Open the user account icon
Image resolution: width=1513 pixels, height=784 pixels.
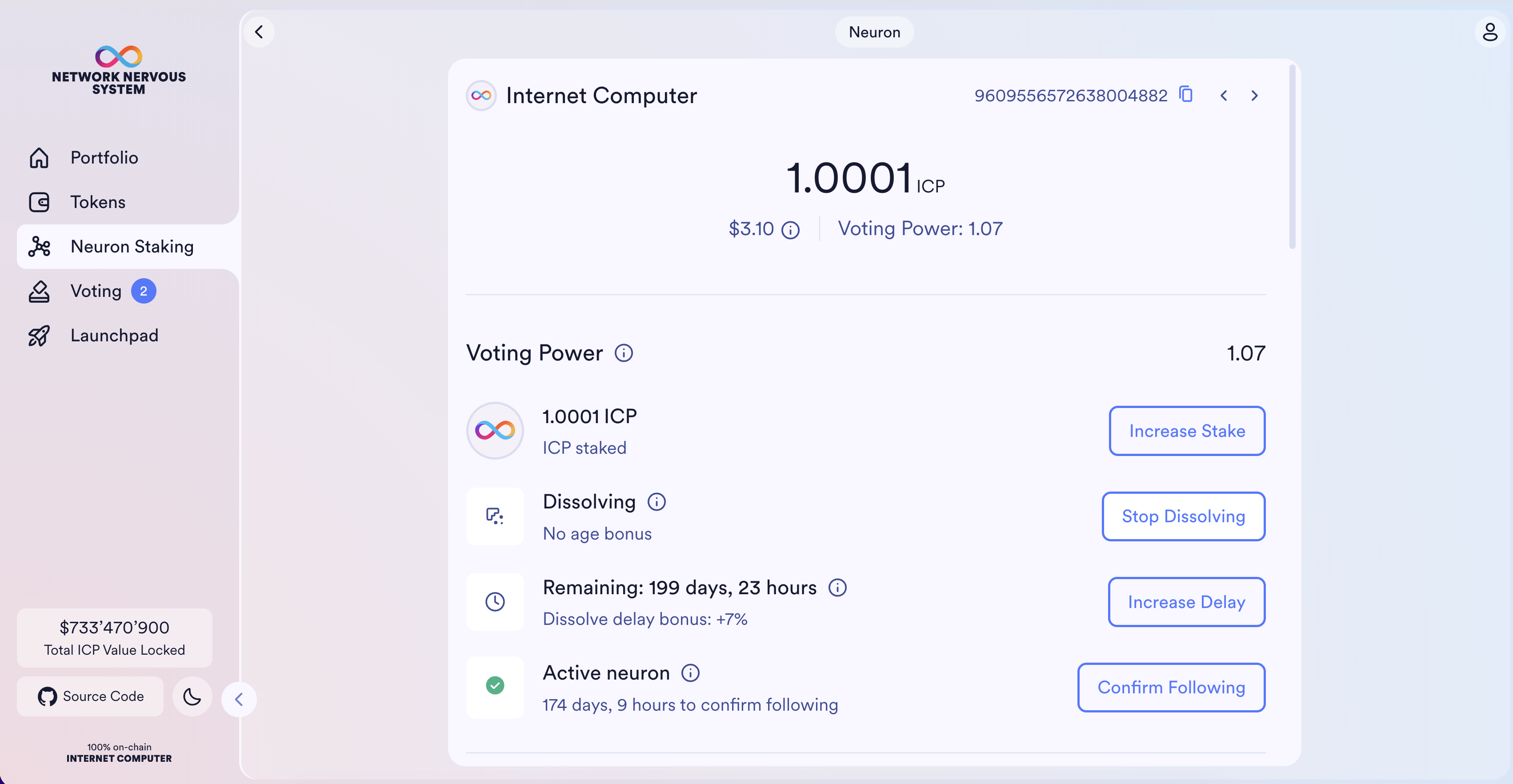coord(1489,32)
